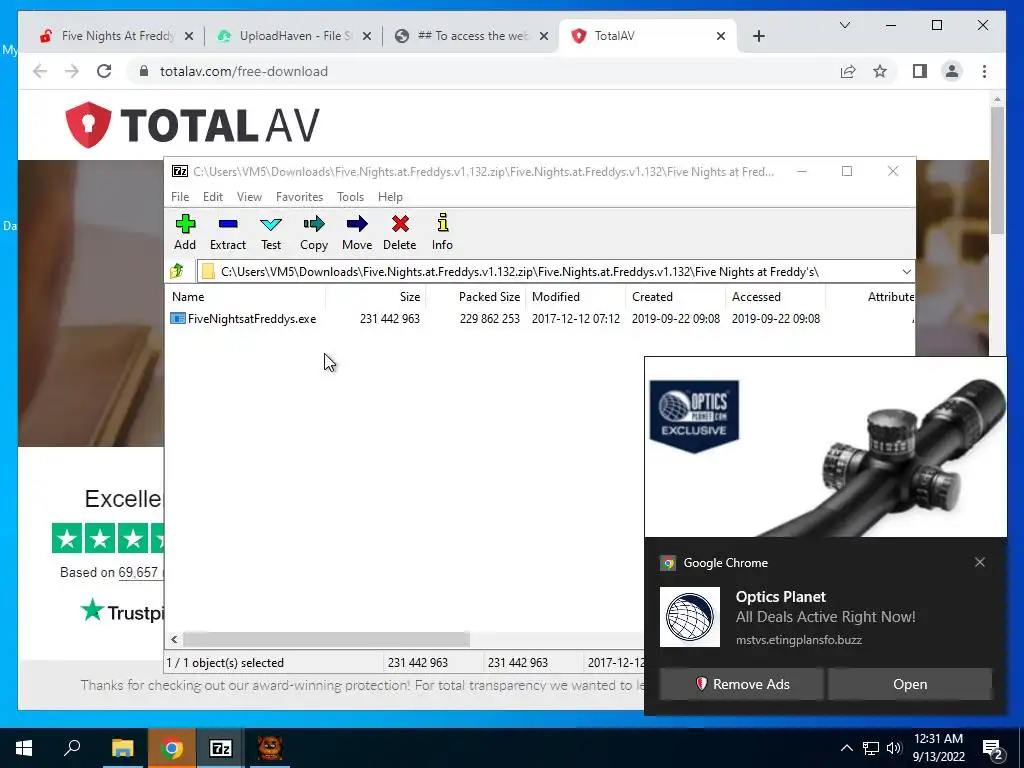1024x768 pixels.
Task: Open the View menu in 7-Zip
Action: pyautogui.click(x=249, y=197)
